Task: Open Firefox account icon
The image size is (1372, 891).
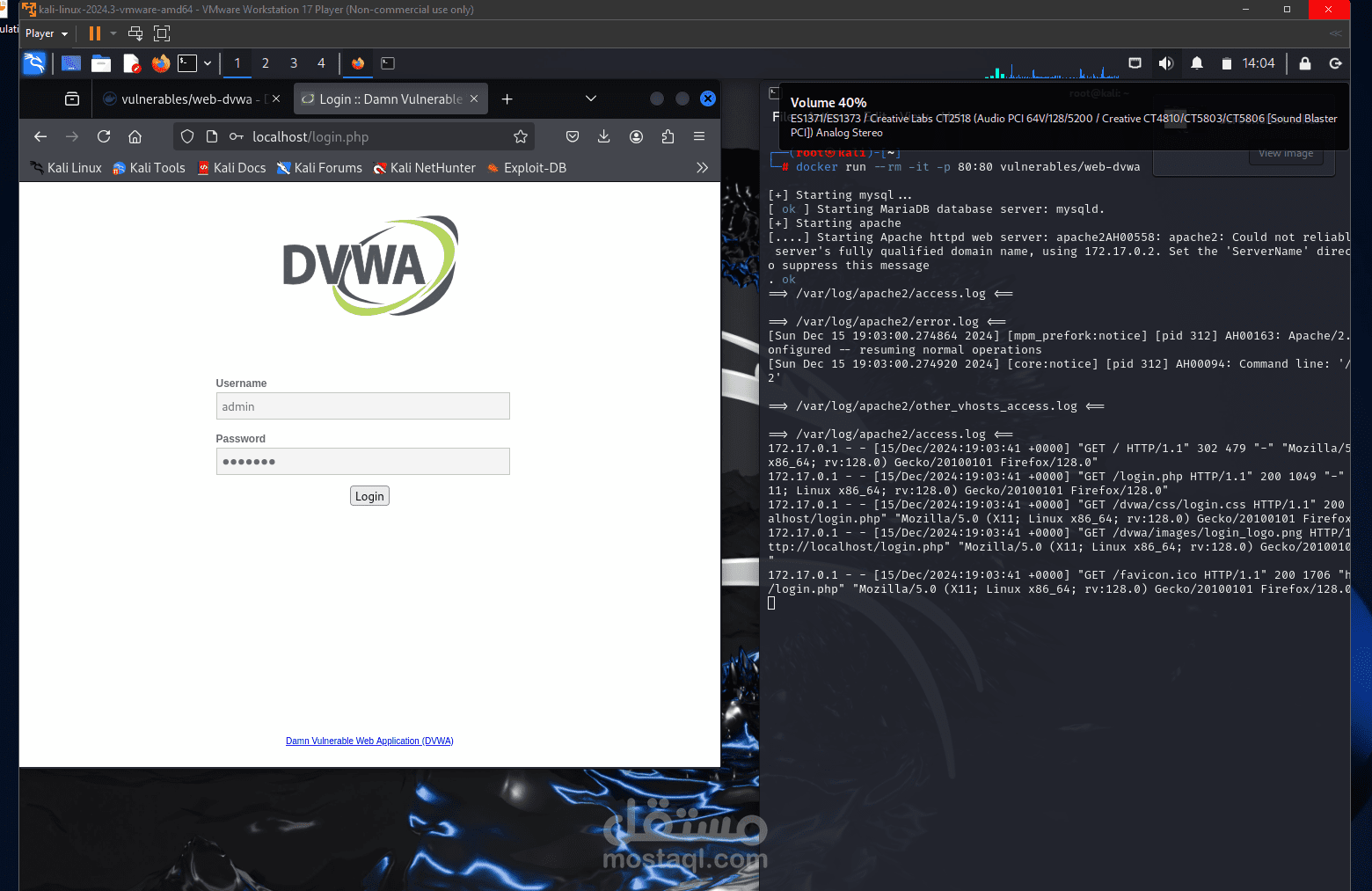Action: coord(636,136)
